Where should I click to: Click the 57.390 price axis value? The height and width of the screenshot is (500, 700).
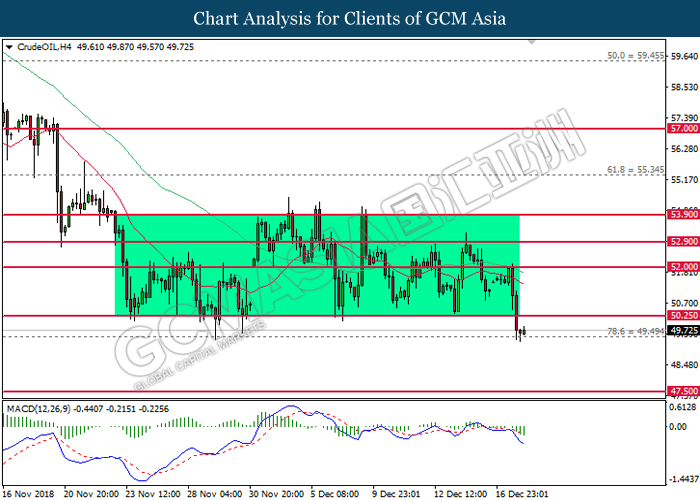click(684, 118)
